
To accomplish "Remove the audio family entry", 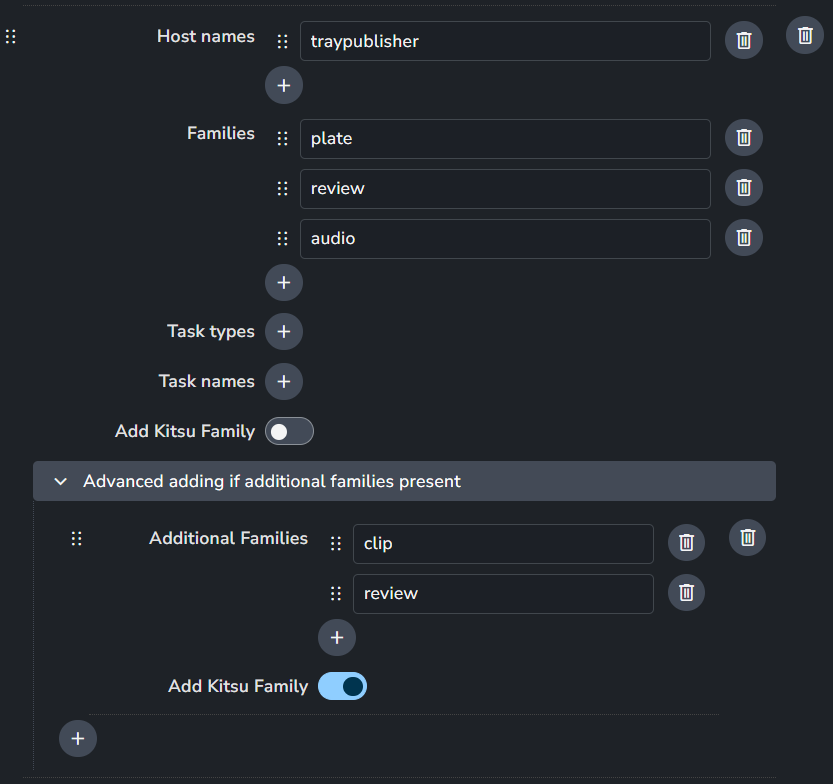I will coord(743,238).
